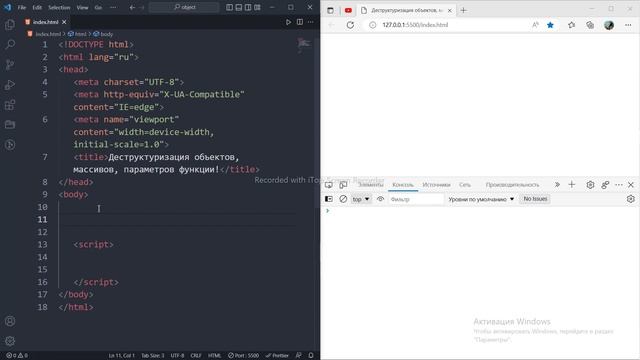Toggle the console sidebar
This screenshot has height=360, width=640.
coord(329,199)
